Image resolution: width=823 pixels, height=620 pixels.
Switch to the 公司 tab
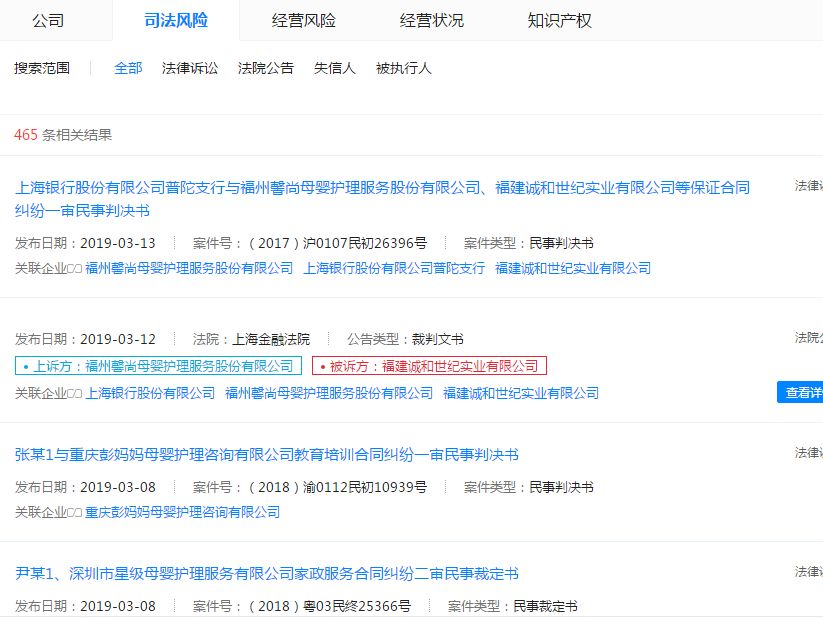(x=50, y=20)
